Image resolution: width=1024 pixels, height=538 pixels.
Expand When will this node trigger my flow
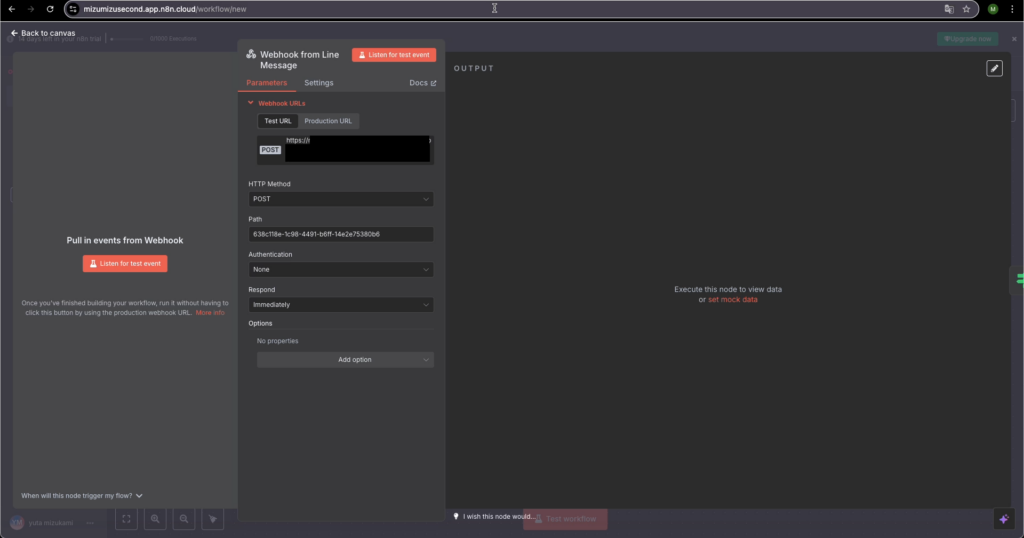(x=82, y=496)
